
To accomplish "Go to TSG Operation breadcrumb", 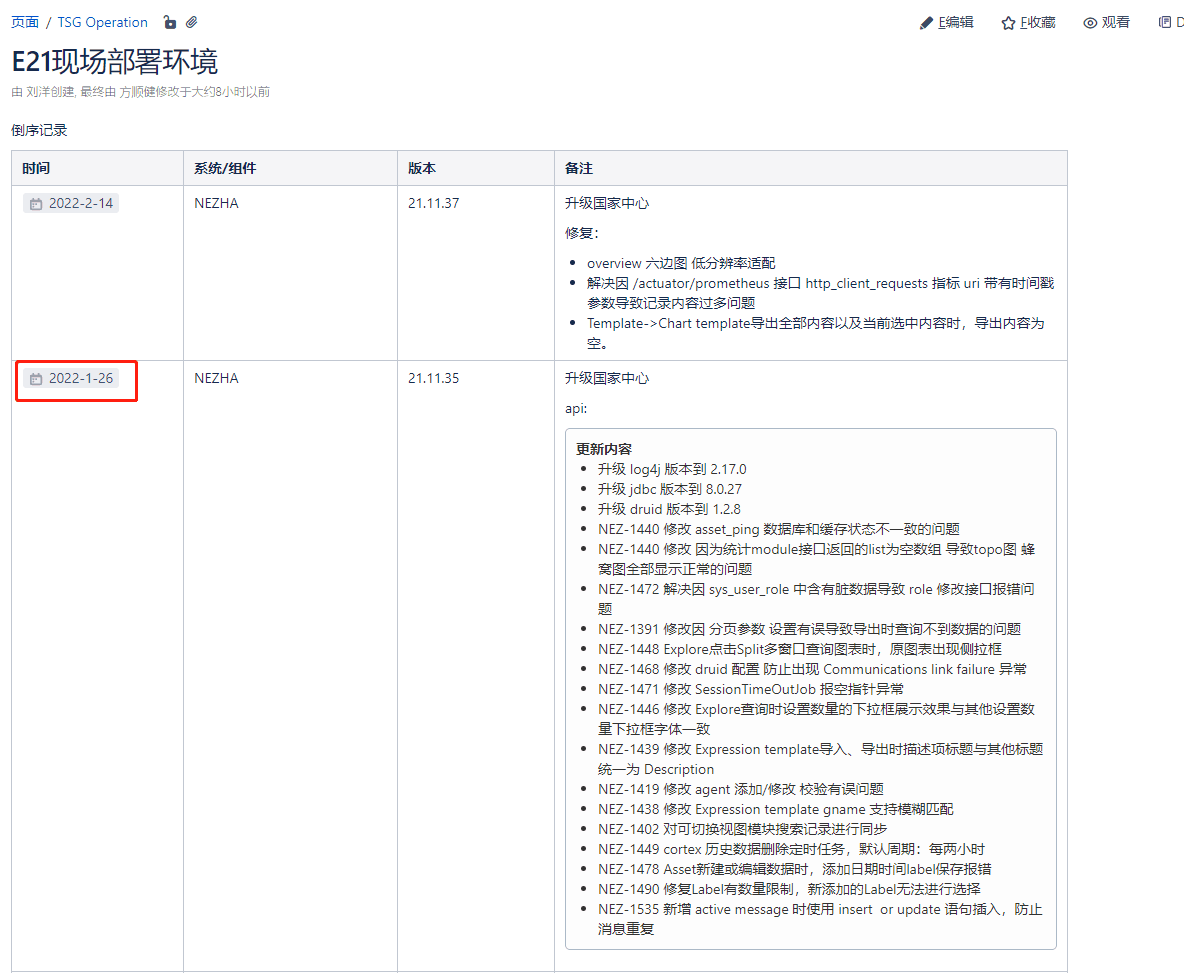I will 102,22.
